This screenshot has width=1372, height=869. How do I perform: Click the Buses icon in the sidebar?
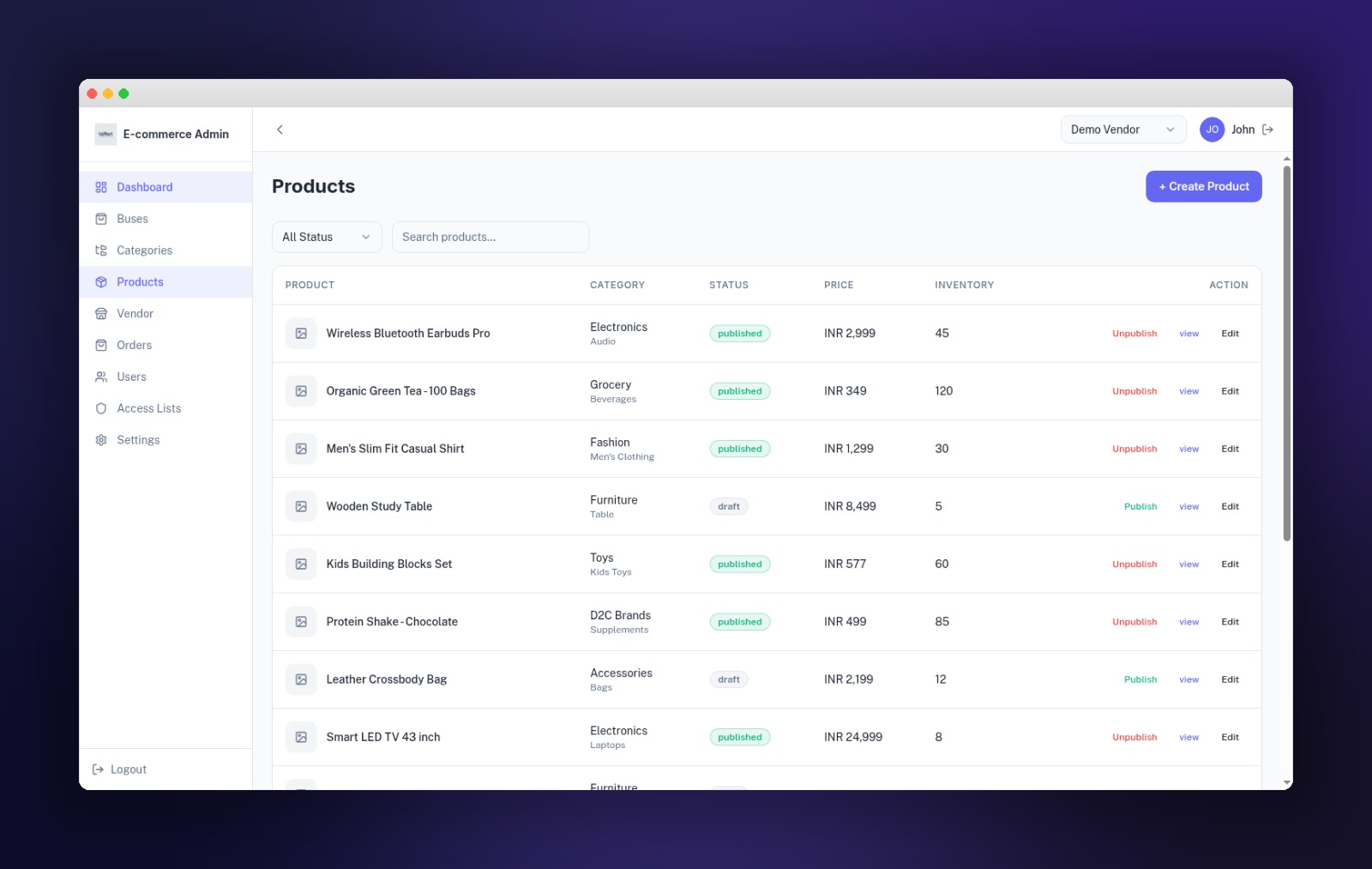(100, 219)
